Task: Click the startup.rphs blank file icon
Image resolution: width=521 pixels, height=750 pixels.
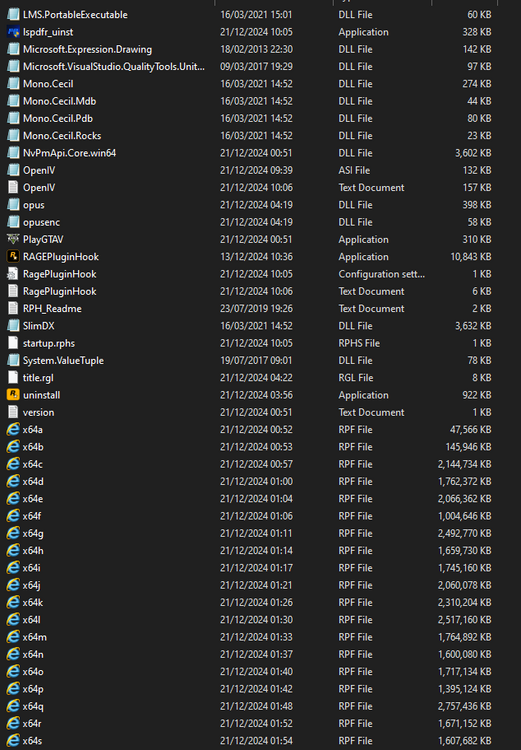Action: (13, 343)
